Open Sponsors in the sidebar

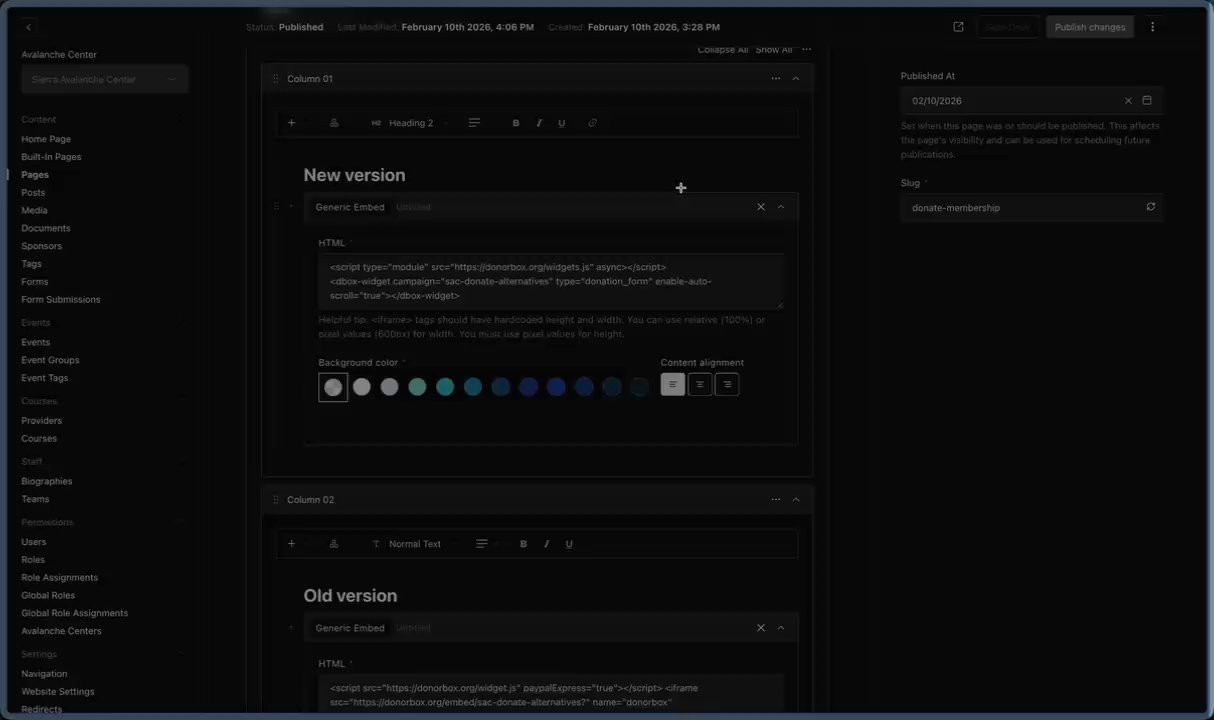pyautogui.click(x=42, y=246)
